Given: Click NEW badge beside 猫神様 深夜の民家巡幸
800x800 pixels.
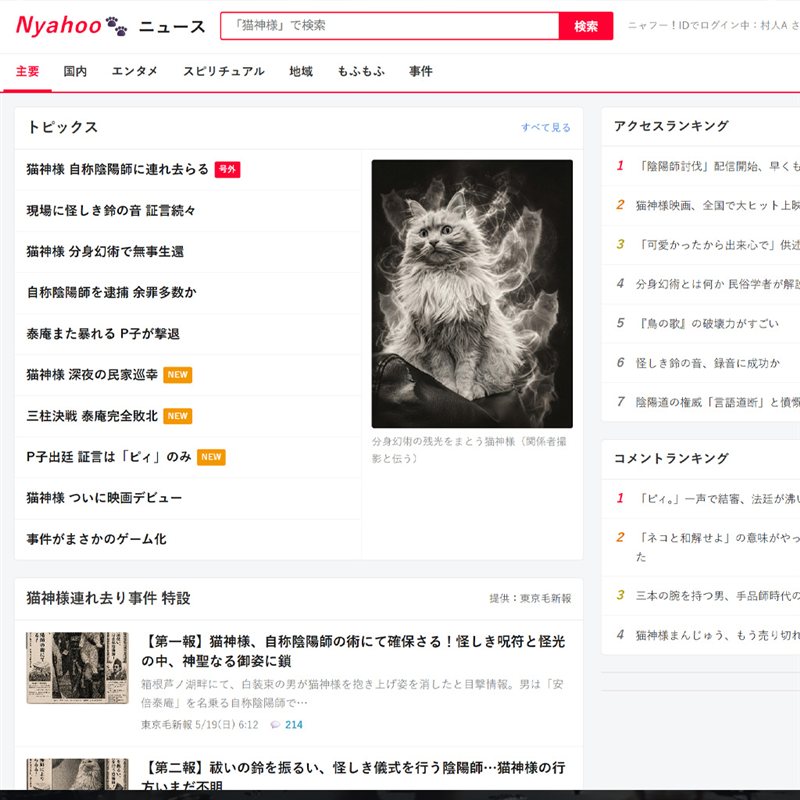Looking at the screenshot, I should tap(178, 375).
